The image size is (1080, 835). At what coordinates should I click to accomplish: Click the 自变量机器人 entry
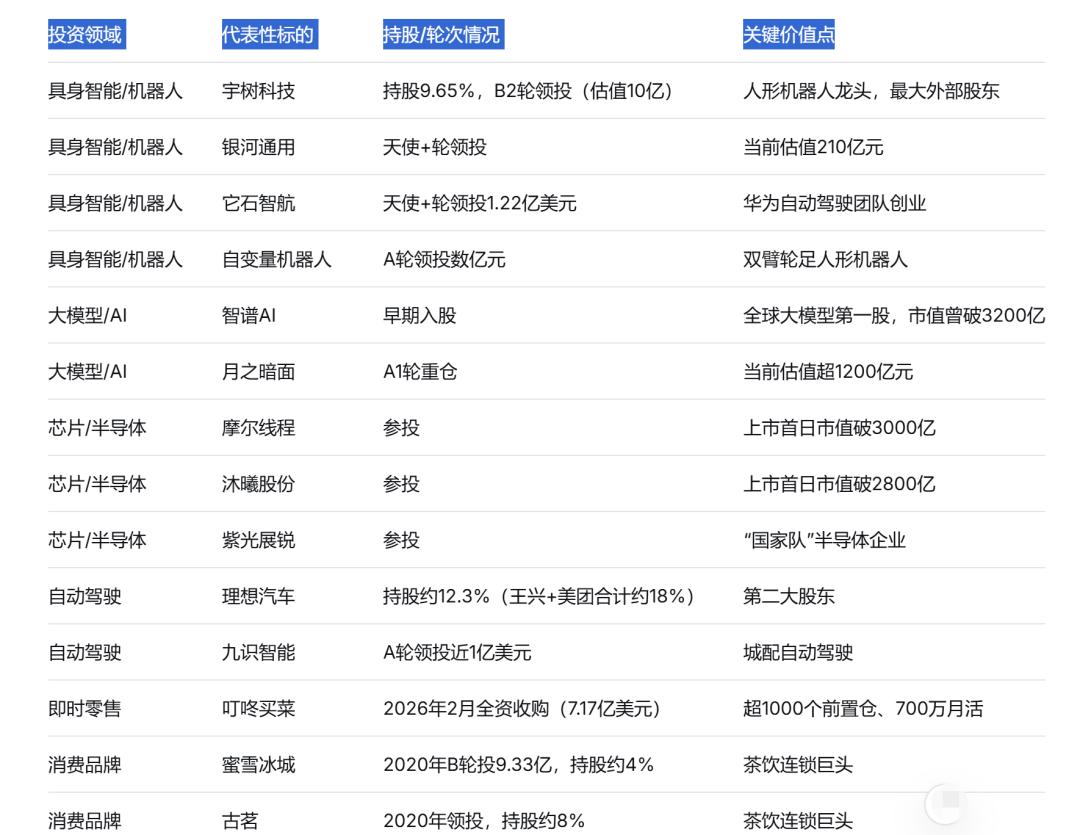coord(276,259)
